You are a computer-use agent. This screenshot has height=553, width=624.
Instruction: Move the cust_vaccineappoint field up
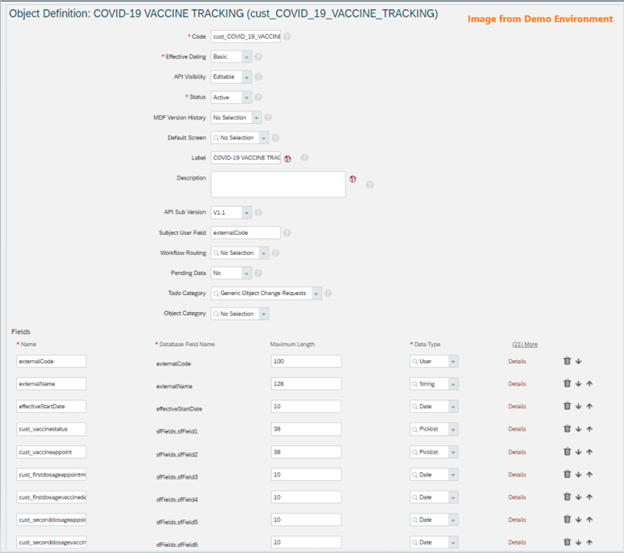[x=589, y=452]
